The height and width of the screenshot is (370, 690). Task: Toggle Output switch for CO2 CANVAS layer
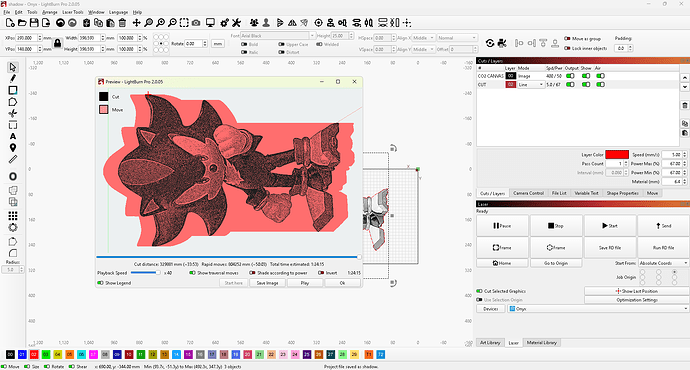click(570, 76)
